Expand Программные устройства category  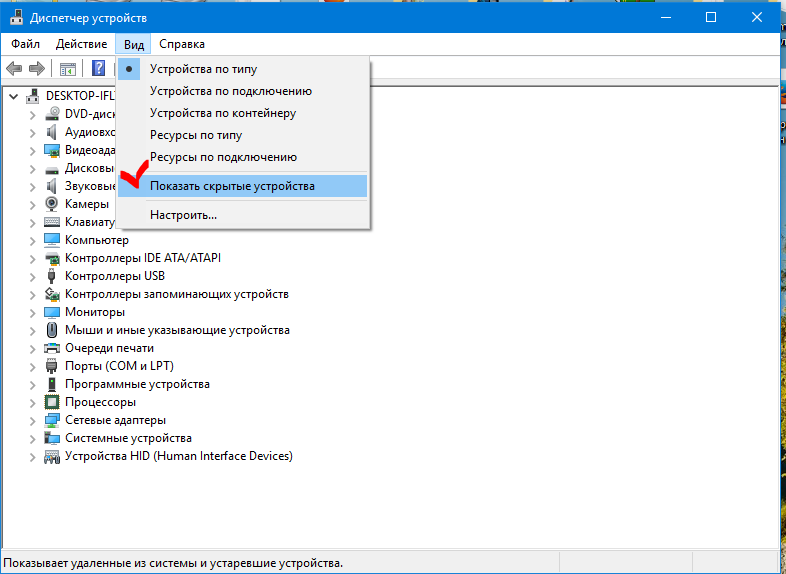(x=33, y=385)
